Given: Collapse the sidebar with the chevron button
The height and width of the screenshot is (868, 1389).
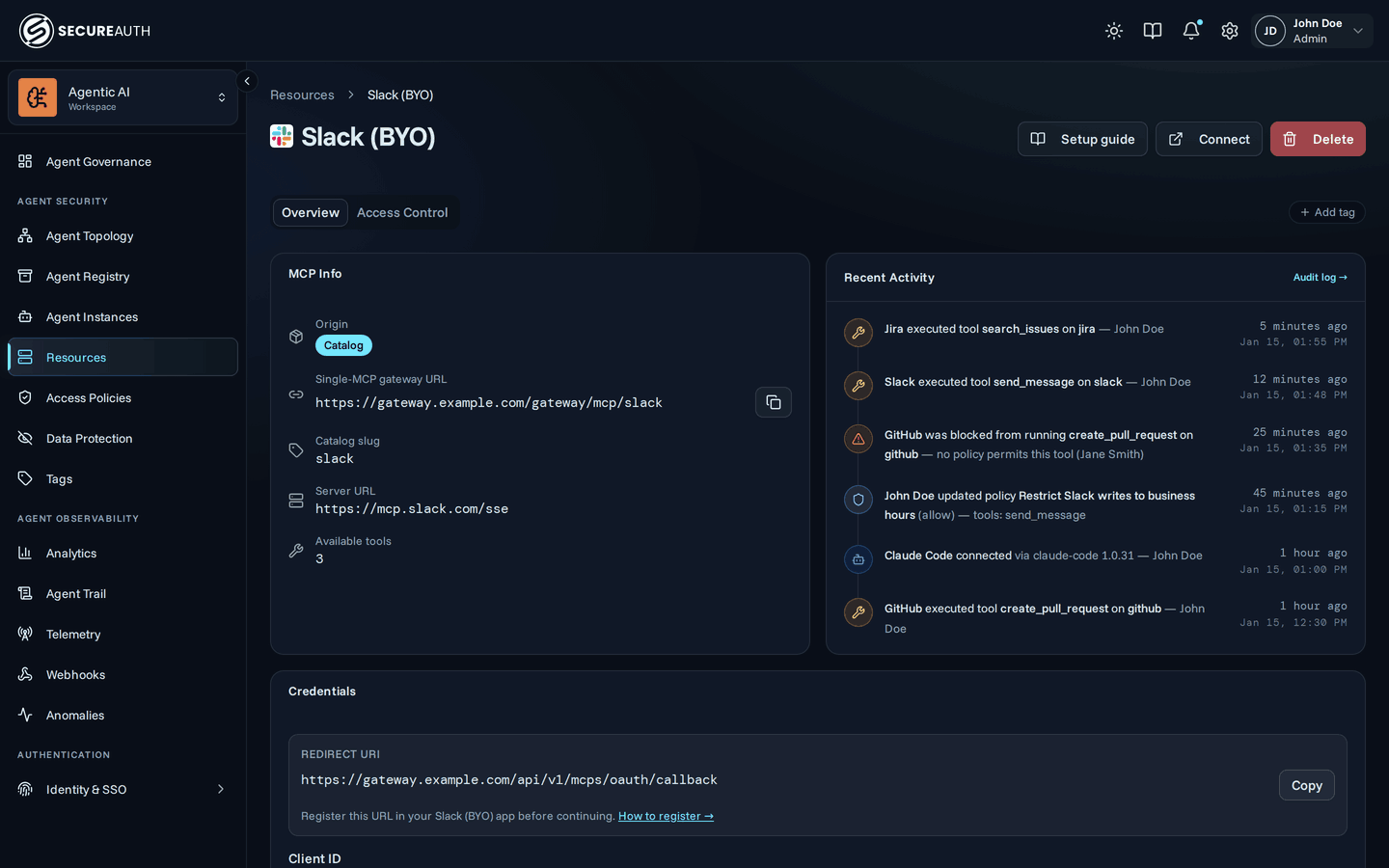Looking at the screenshot, I should 247,82.
